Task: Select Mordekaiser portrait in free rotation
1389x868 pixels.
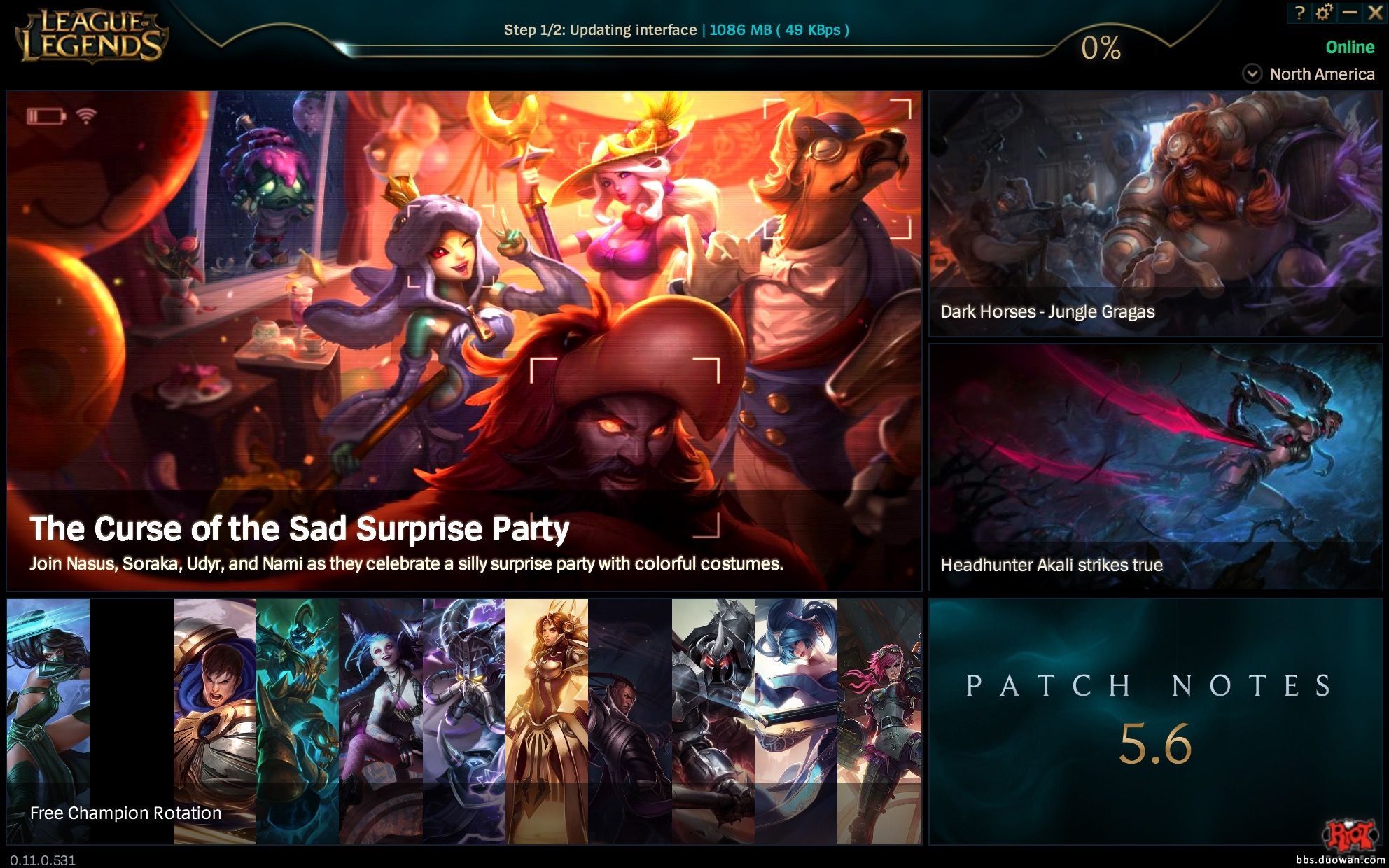Action: click(x=713, y=721)
